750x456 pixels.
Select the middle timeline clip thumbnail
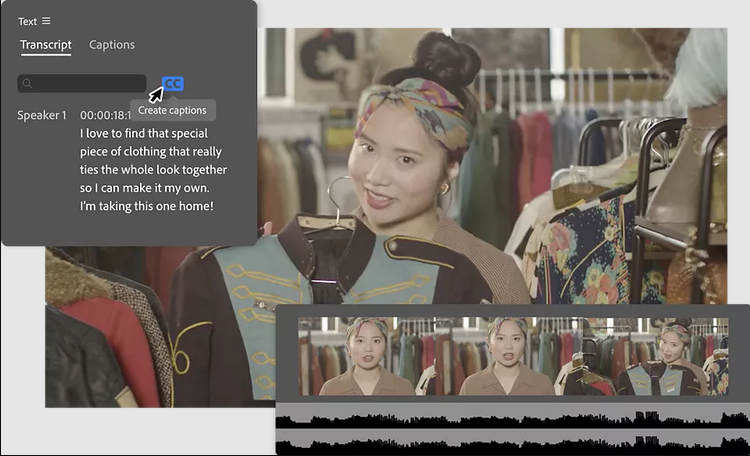pos(508,357)
